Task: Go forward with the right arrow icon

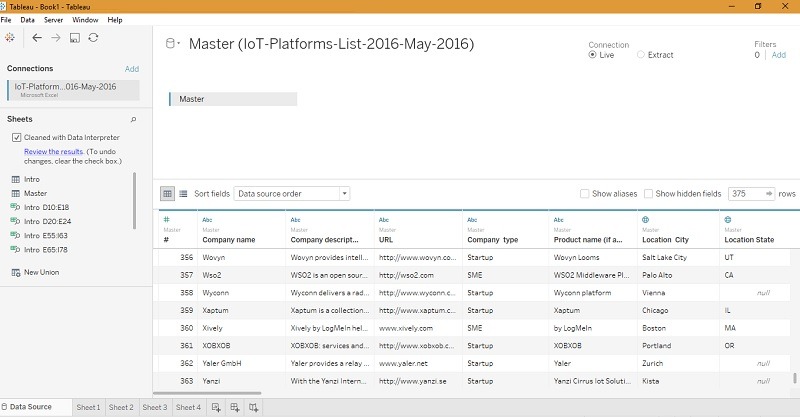Action: point(56,38)
